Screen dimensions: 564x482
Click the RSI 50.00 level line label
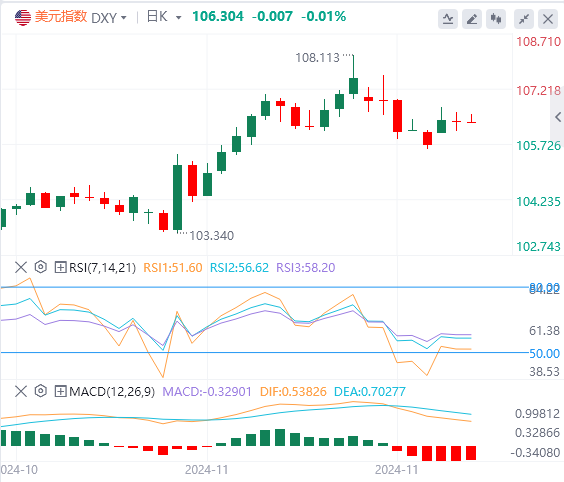545,353
